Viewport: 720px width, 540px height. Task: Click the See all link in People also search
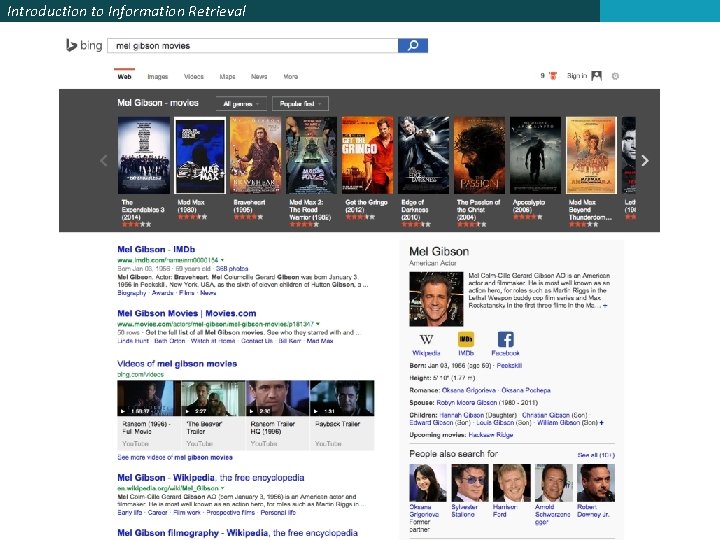click(596, 455)
